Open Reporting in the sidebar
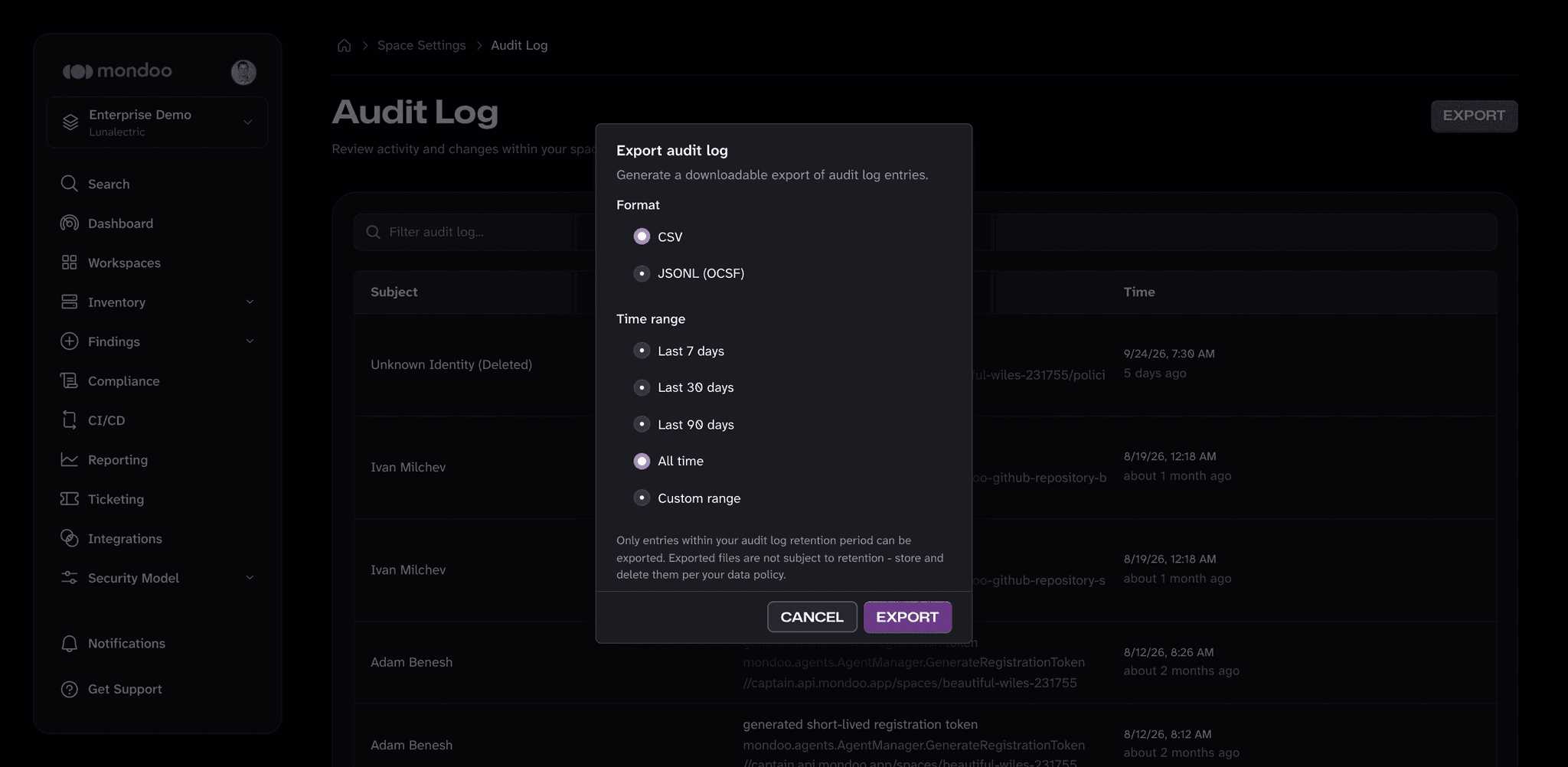The image size is (1568, 767). (x=118, y=459)
